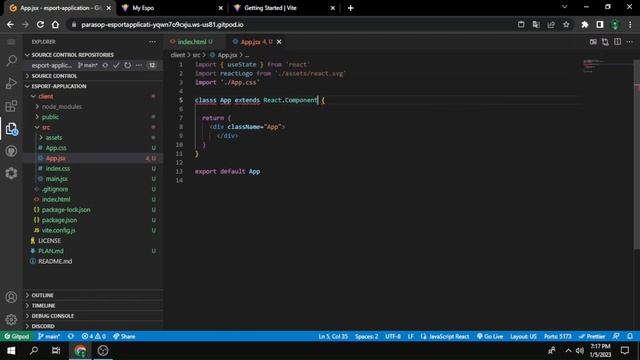640x360 pixels.
Task: Expand the Outline panel
Action: pos(42,295)
